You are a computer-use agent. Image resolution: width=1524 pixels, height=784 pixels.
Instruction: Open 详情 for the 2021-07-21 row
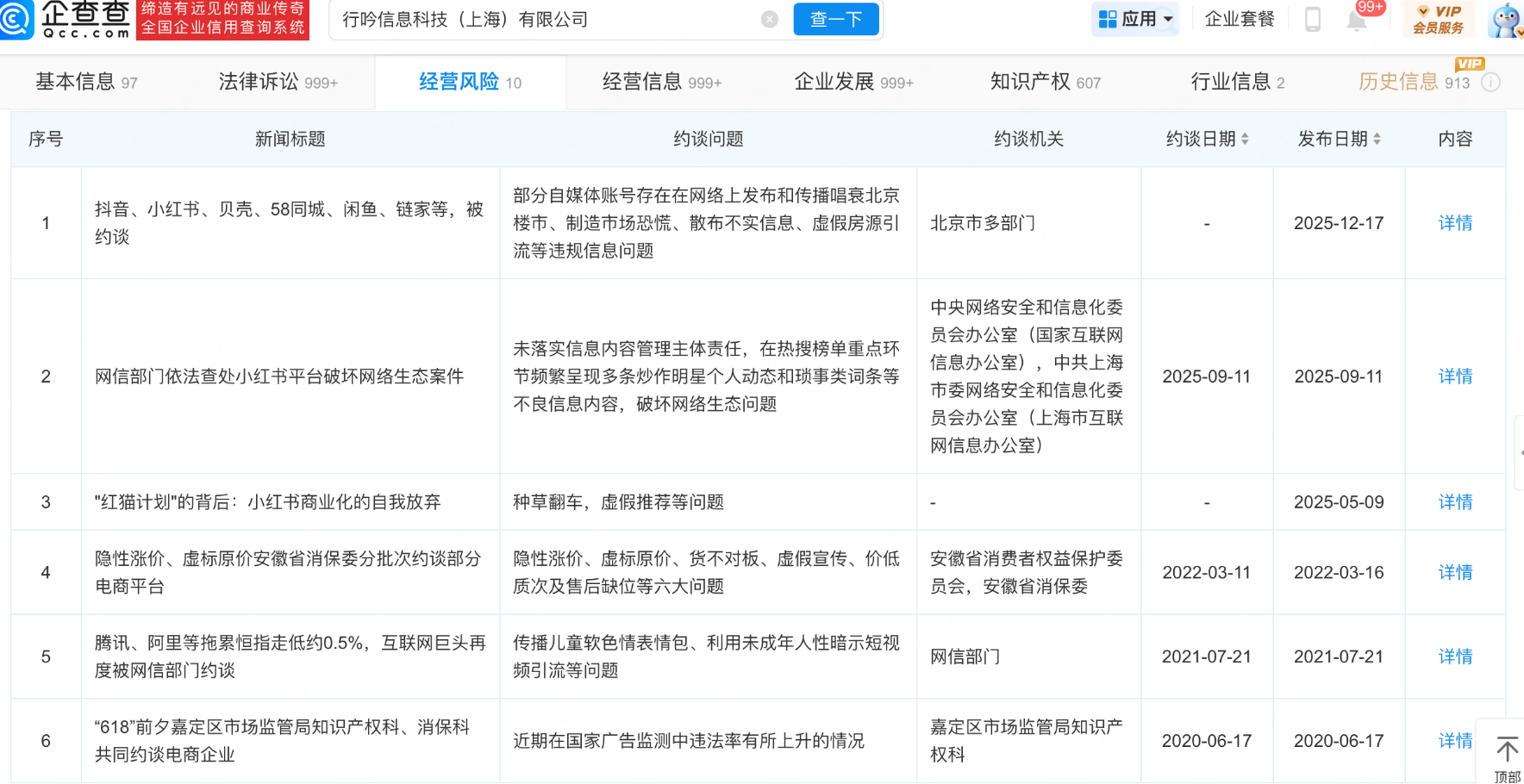click(1455, 656)
